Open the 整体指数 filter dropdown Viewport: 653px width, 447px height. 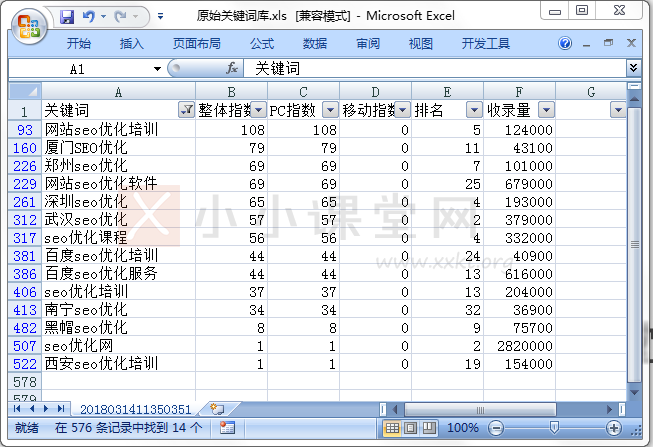pyautogui.click(x=258, y=110)
